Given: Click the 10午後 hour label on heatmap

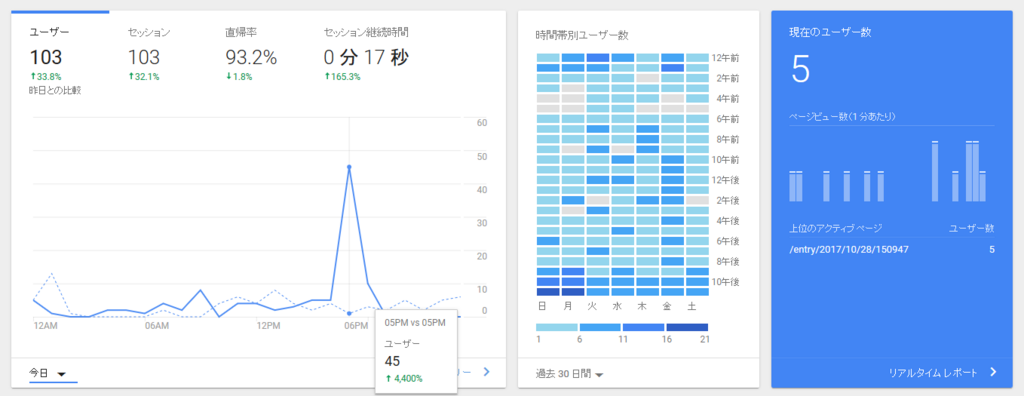Looking at the screenshot, I should pos(725,282).
